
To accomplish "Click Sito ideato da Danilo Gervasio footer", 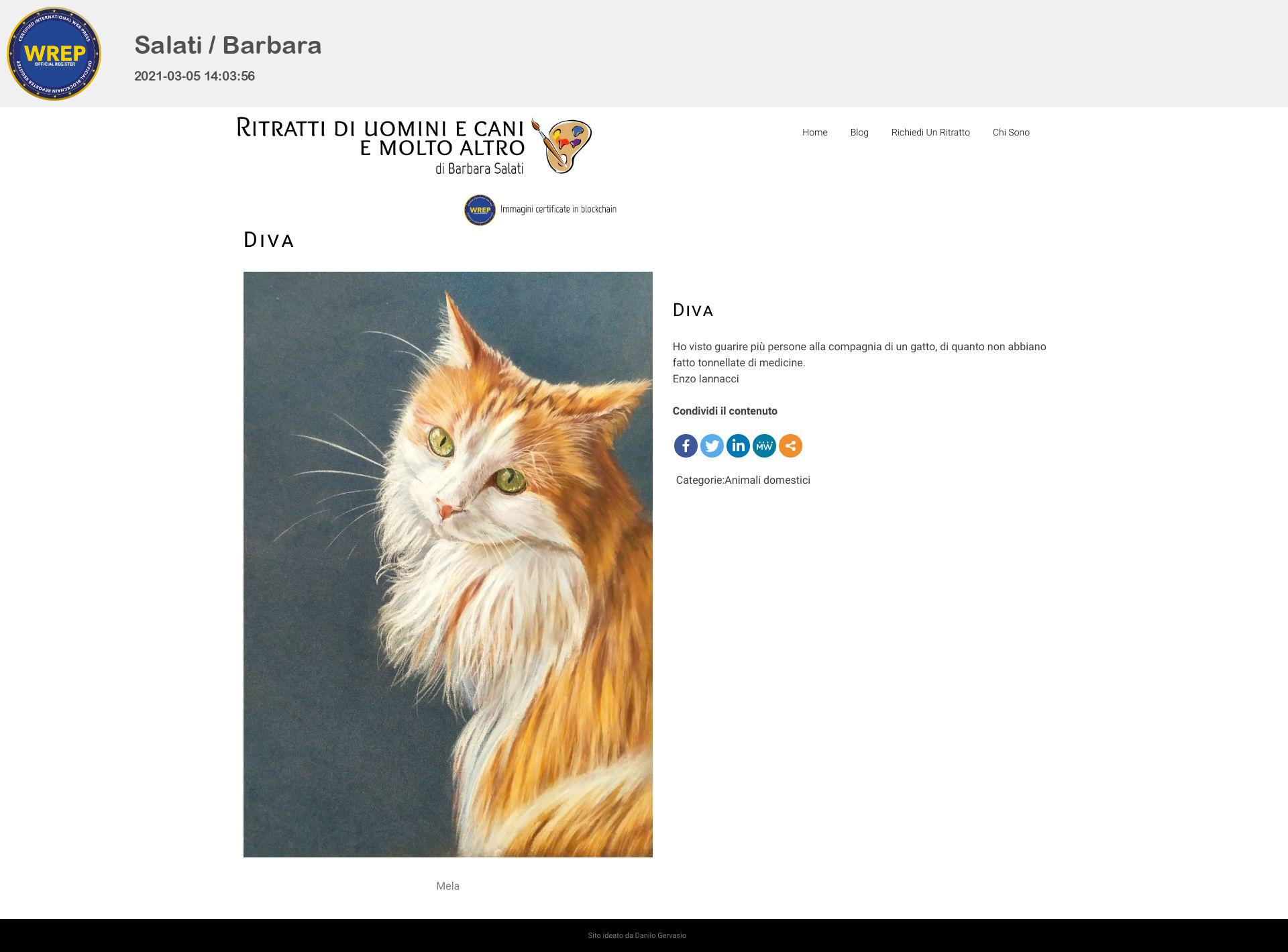I will [637, 935].
